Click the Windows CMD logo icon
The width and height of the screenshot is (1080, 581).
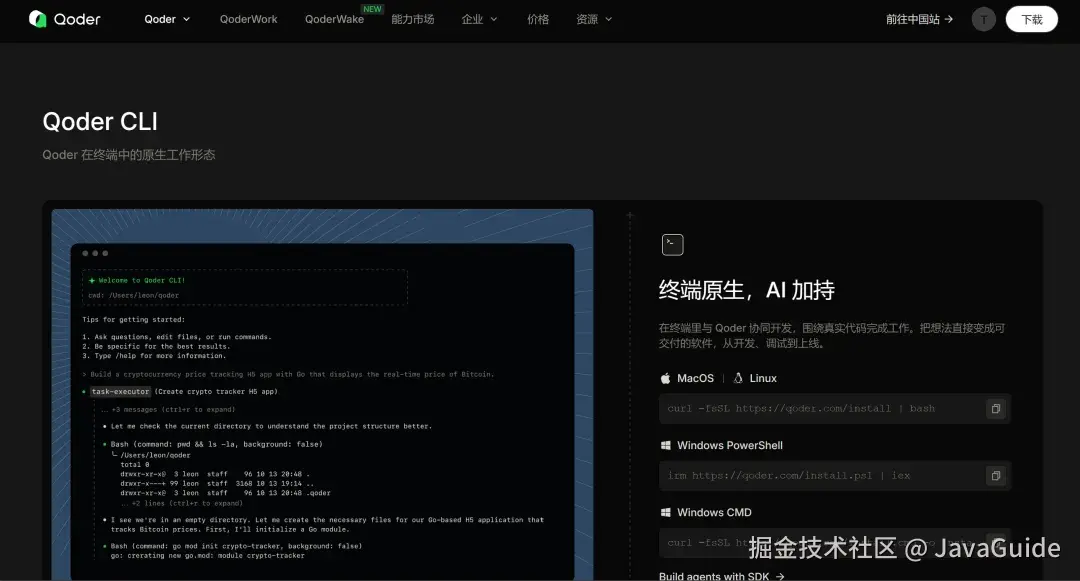665,512
